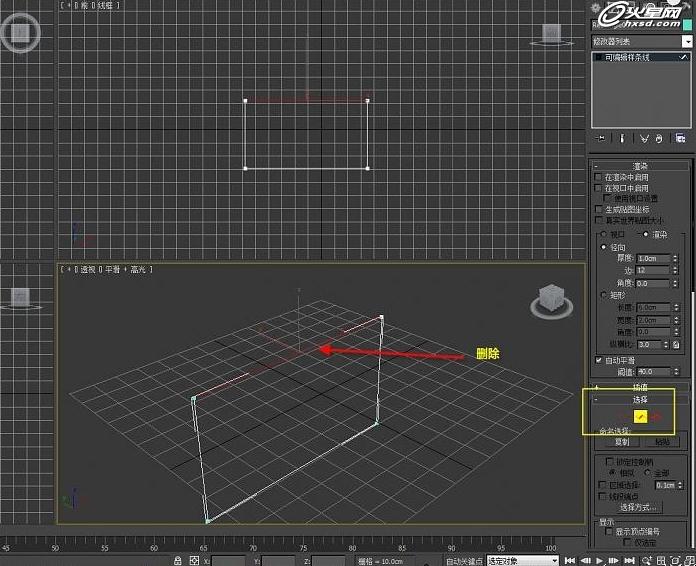The width and height of the screenshot is (696, 566).
Task: Click Remove Modifier trash icon
Action: click(660, 138)
